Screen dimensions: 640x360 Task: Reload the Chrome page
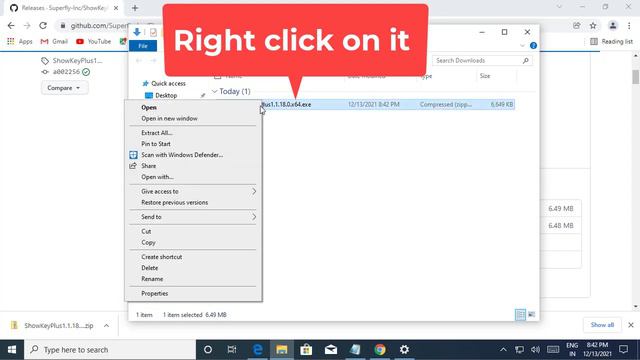point(43,25)
